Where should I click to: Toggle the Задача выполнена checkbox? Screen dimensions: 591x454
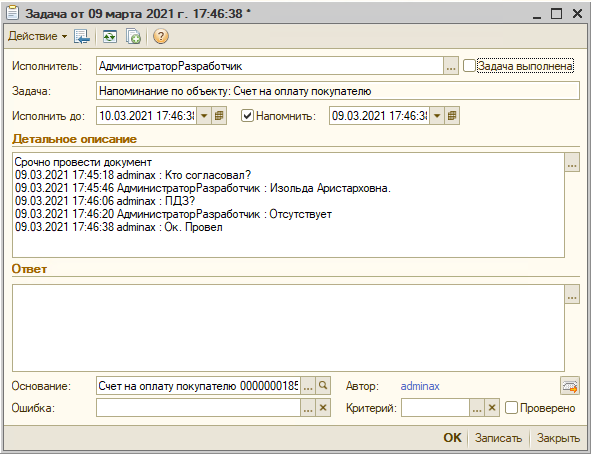(469, 66)
